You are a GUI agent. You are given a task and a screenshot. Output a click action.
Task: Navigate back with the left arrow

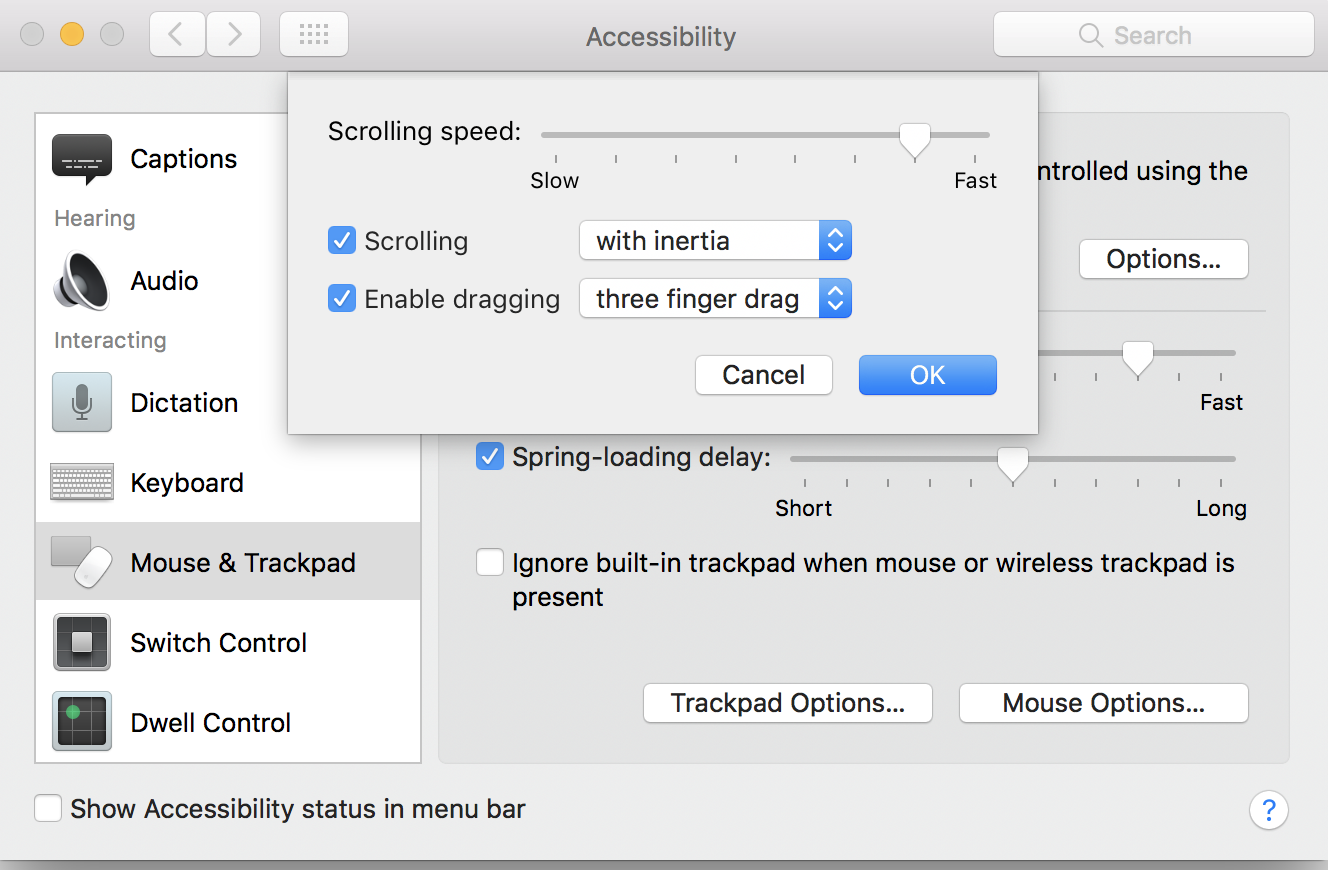177,36
